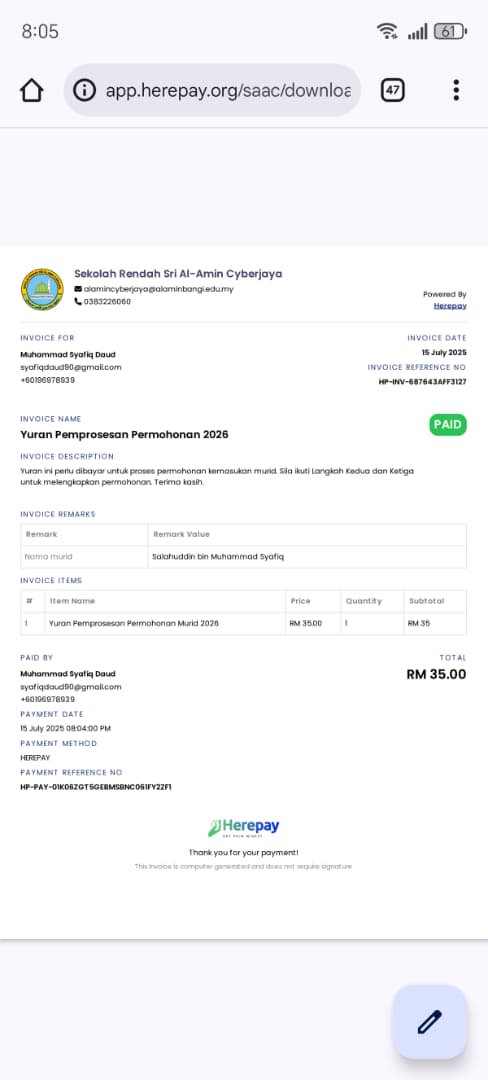Click the school logo emblem
488x1080 pixels.
tap(42, 289)
